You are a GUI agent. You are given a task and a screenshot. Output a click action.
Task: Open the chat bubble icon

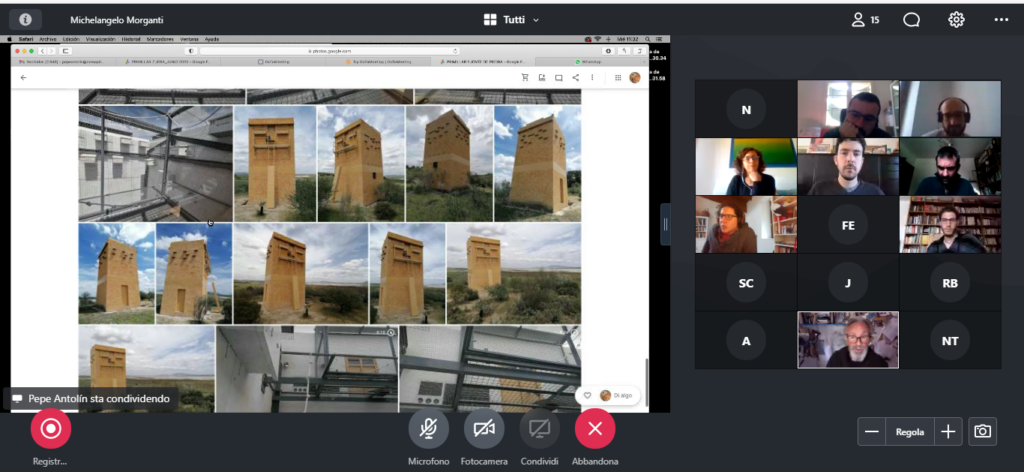[912, 20]
